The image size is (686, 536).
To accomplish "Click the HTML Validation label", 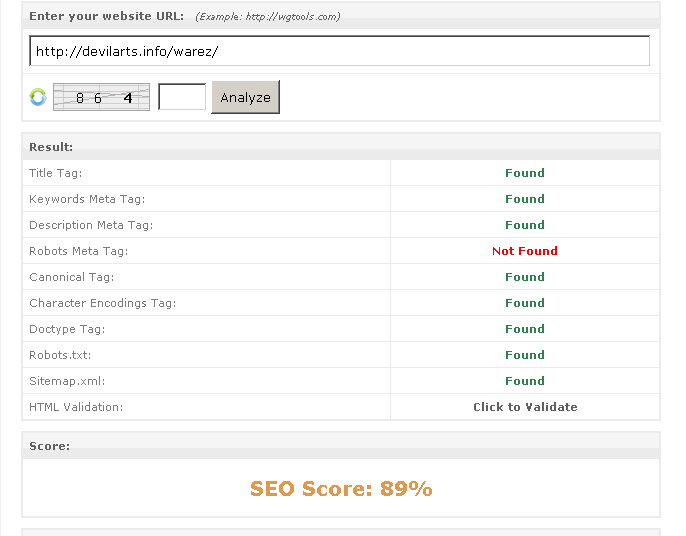I will click(76, 407).
